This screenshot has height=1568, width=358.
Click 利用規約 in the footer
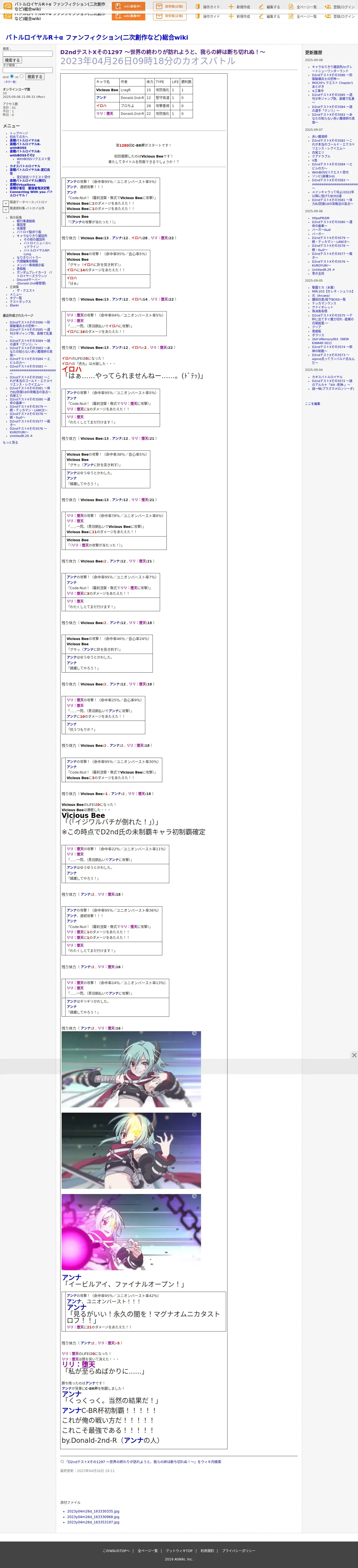(207, 1550)
